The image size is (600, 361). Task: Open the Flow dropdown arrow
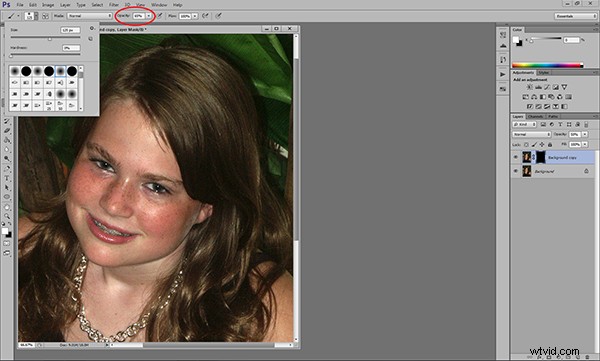pos(195,16)
